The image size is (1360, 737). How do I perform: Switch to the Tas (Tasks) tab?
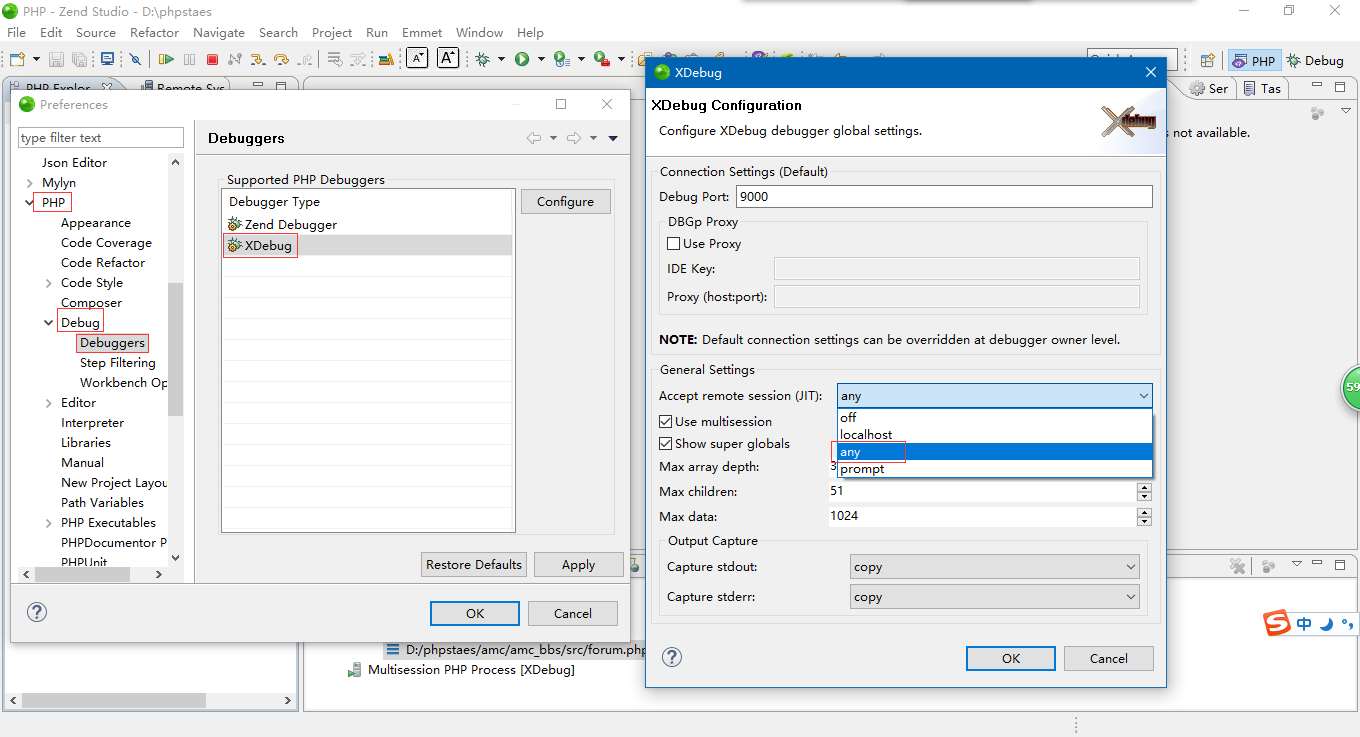click(x=1263, y=88)
